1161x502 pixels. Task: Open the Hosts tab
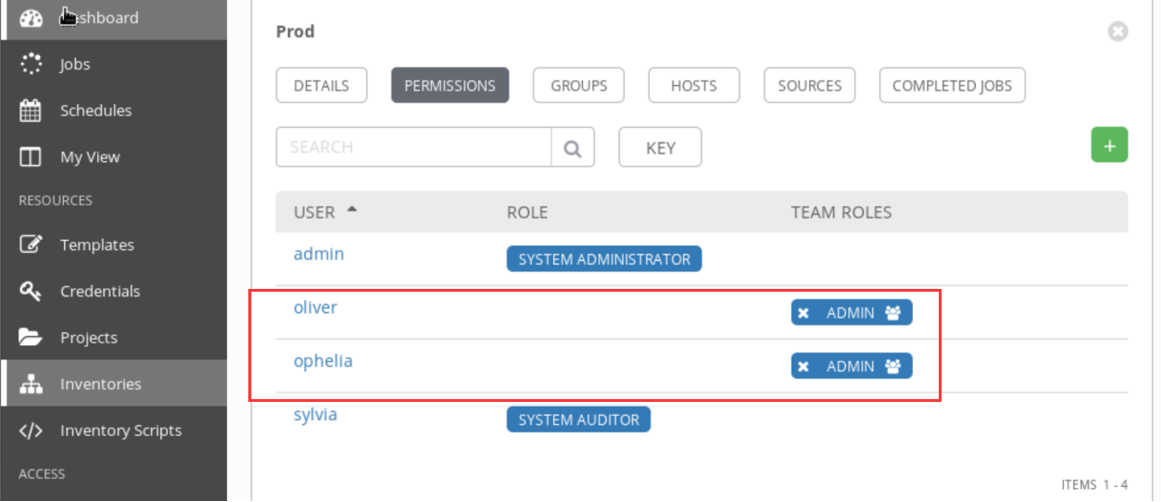tap(694, 85)
